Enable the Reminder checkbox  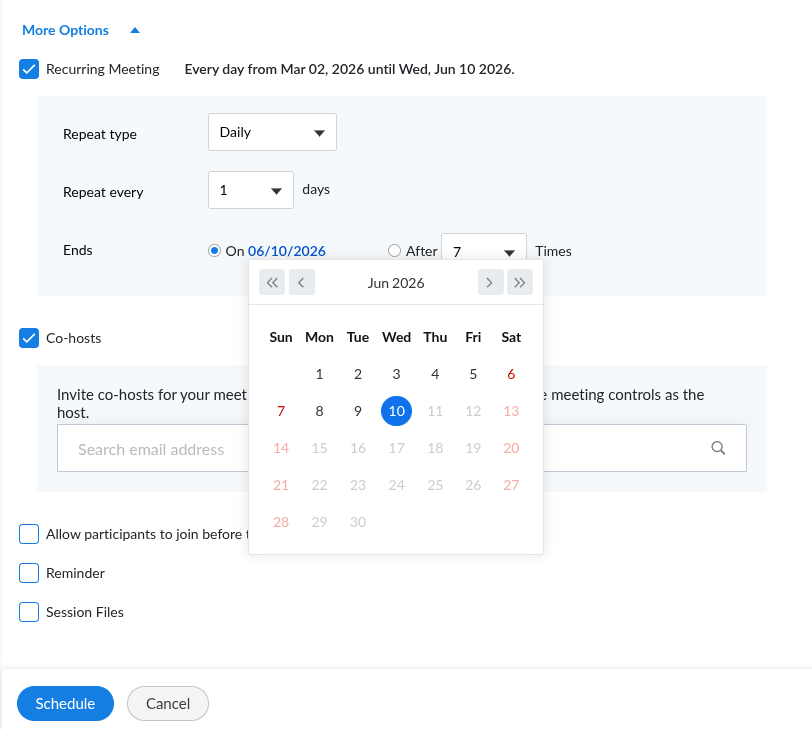coord(29,573)
